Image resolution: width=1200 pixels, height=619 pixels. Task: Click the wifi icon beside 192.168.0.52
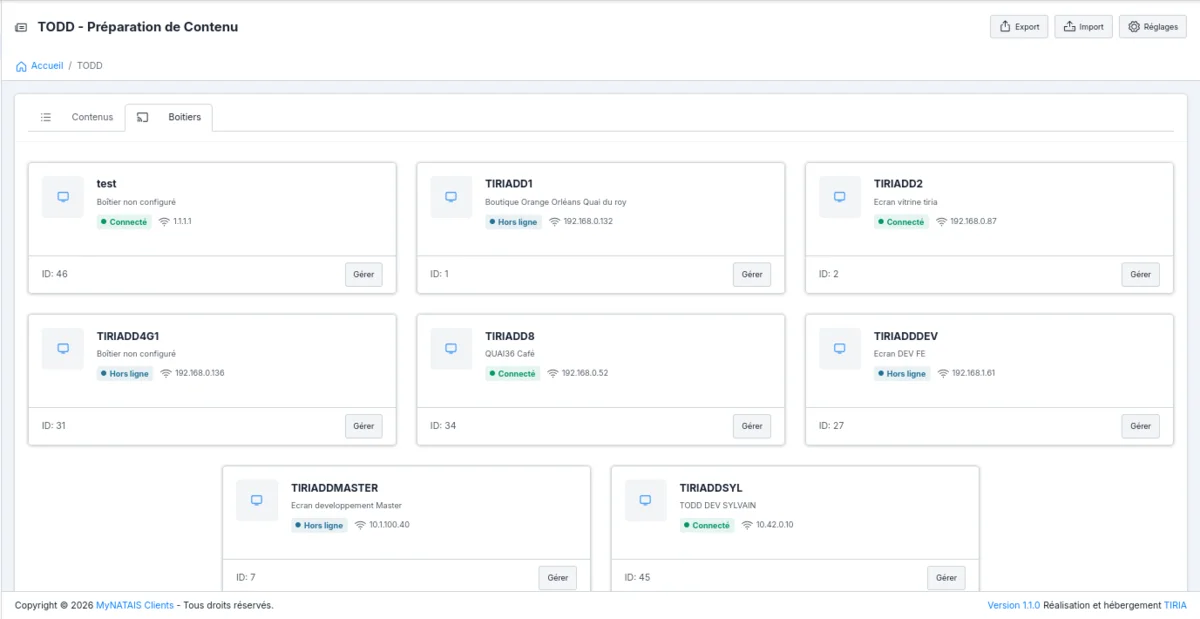pyautogui.click(x=553, y=374)
